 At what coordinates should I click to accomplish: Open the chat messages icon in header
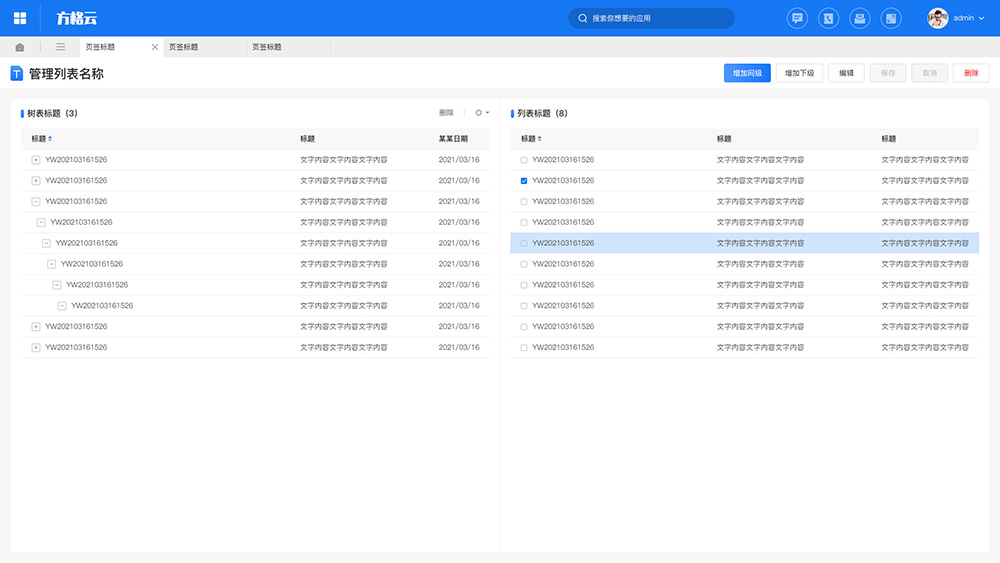797,18
